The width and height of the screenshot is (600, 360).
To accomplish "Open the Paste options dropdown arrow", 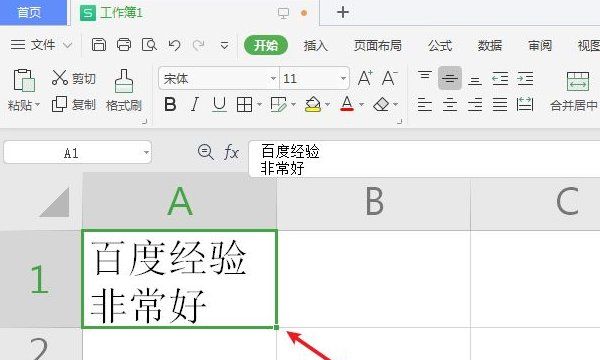I will (x=38, y=104).
